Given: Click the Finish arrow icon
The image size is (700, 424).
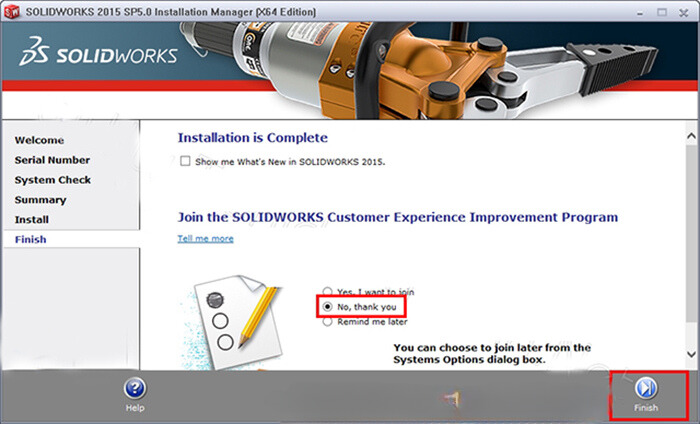Looking at the screenshot, I should coord(646,388).
